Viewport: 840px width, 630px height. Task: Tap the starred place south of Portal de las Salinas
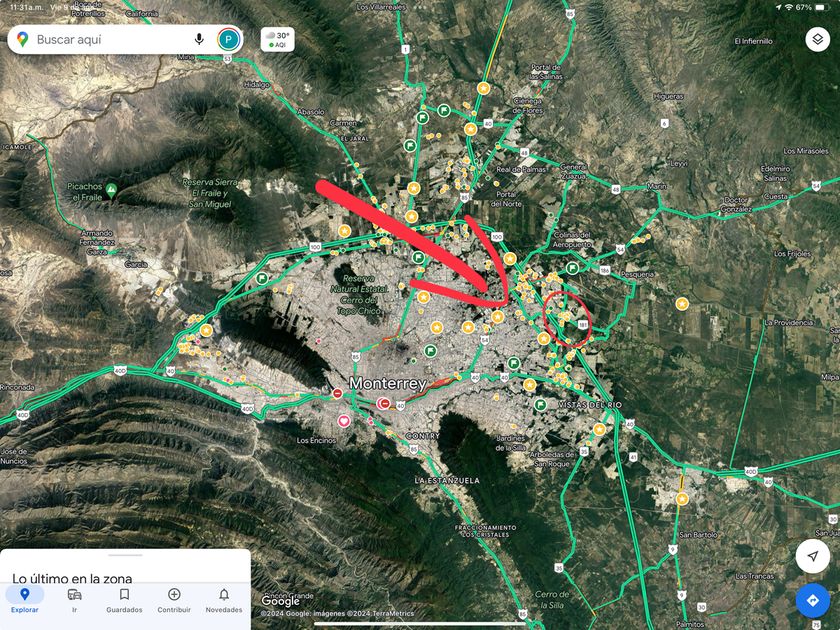tap(470, 129)
